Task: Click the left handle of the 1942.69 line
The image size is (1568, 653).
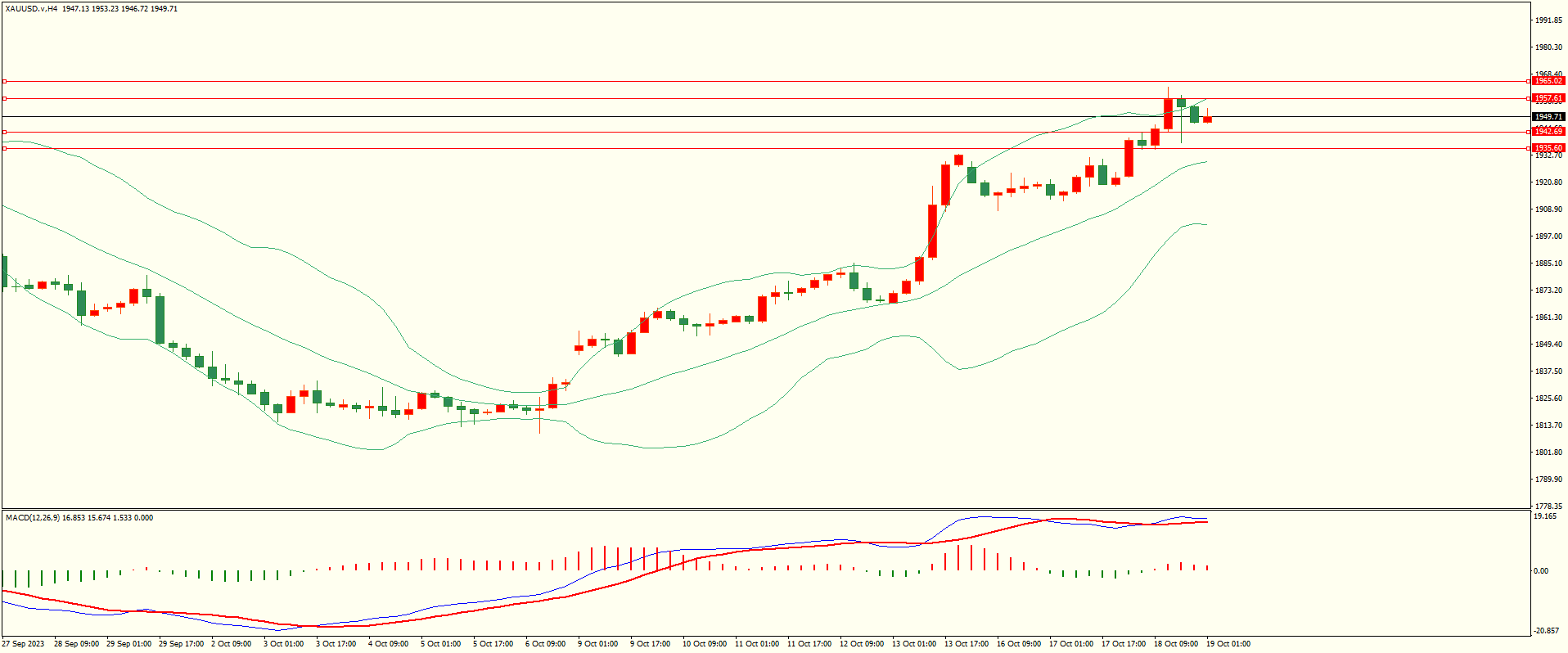Action: coord(4,132)
